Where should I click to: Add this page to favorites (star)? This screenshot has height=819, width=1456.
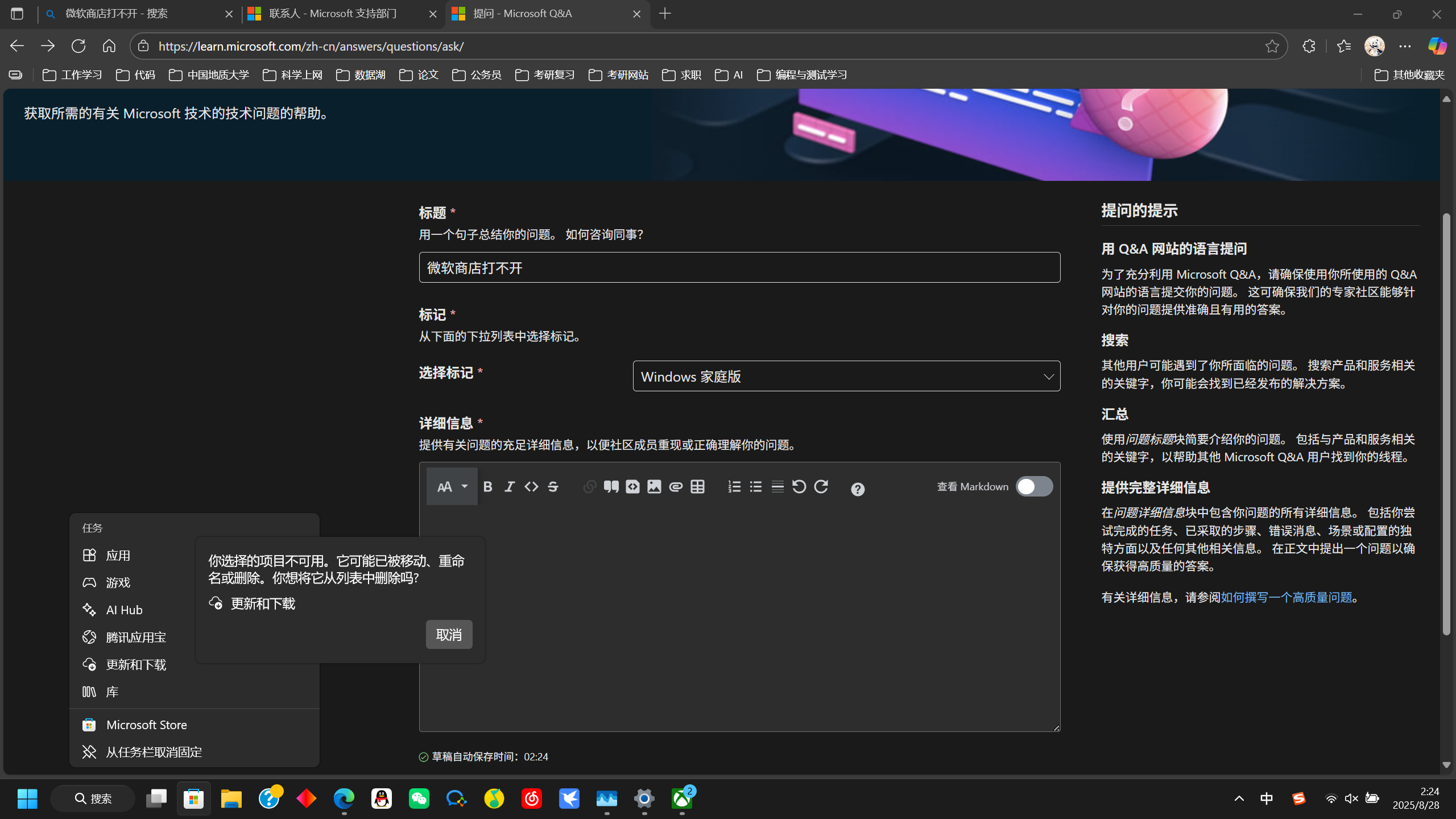tap(1272, 46)
